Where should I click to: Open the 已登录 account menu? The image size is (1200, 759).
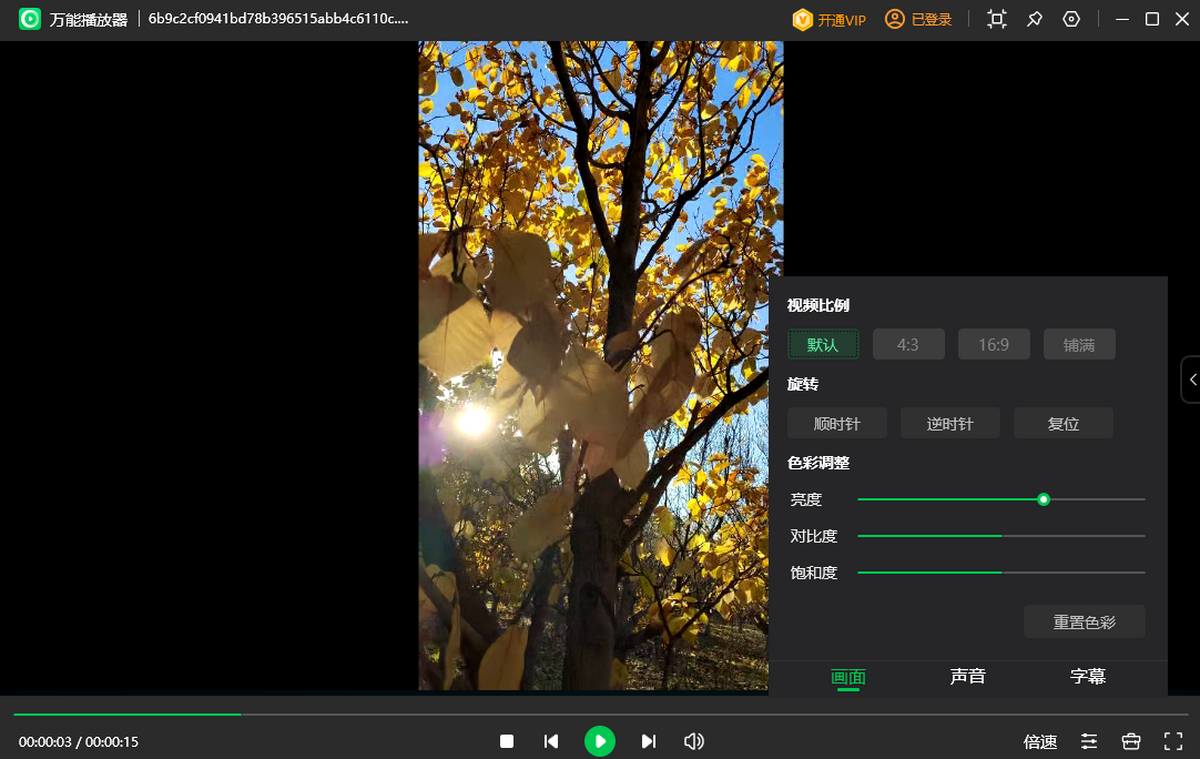[x=918, y=20]
